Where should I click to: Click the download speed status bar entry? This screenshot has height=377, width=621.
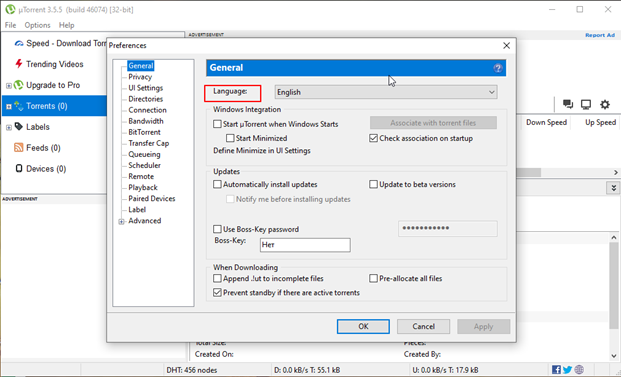(x=307, y=370)
